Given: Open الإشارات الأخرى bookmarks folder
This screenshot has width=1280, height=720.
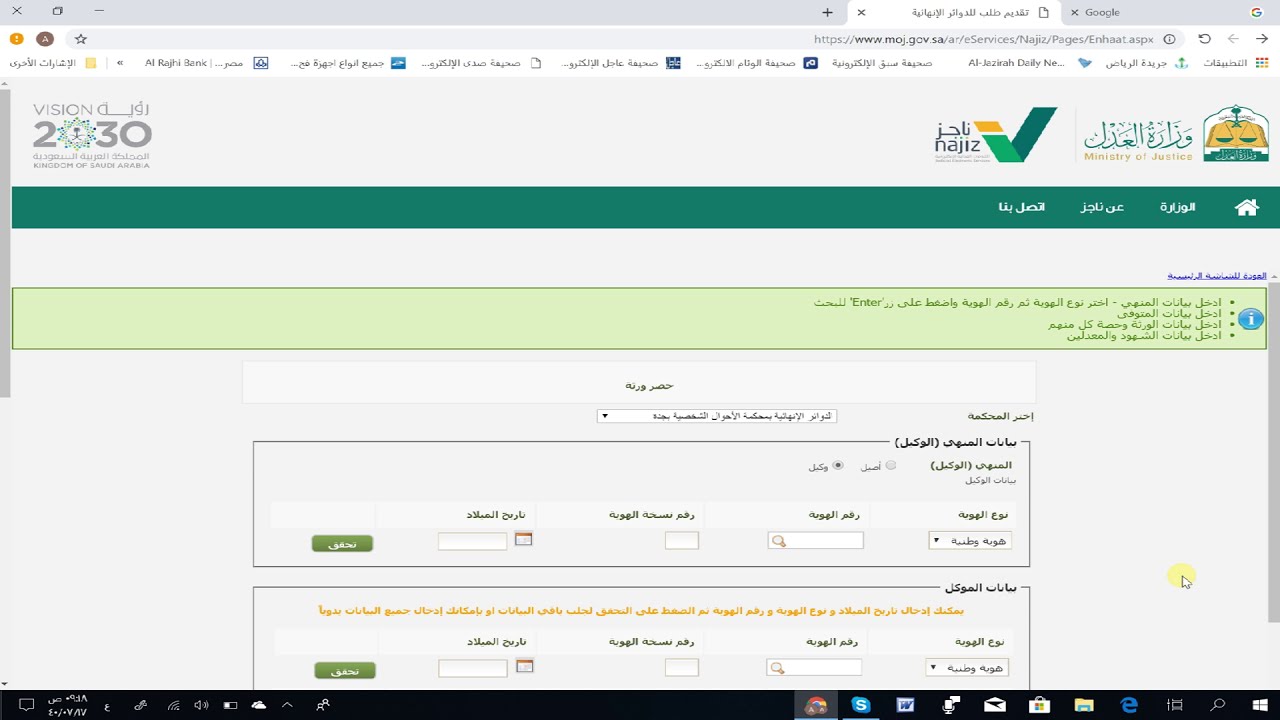Looking at the screenshot, I should [52, 63].
